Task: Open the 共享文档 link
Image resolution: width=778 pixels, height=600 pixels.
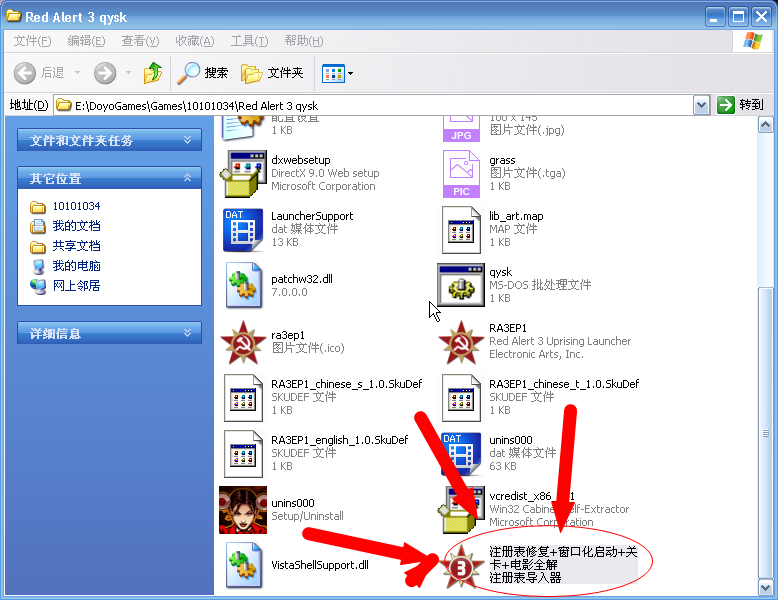Action: pos(76,246)
